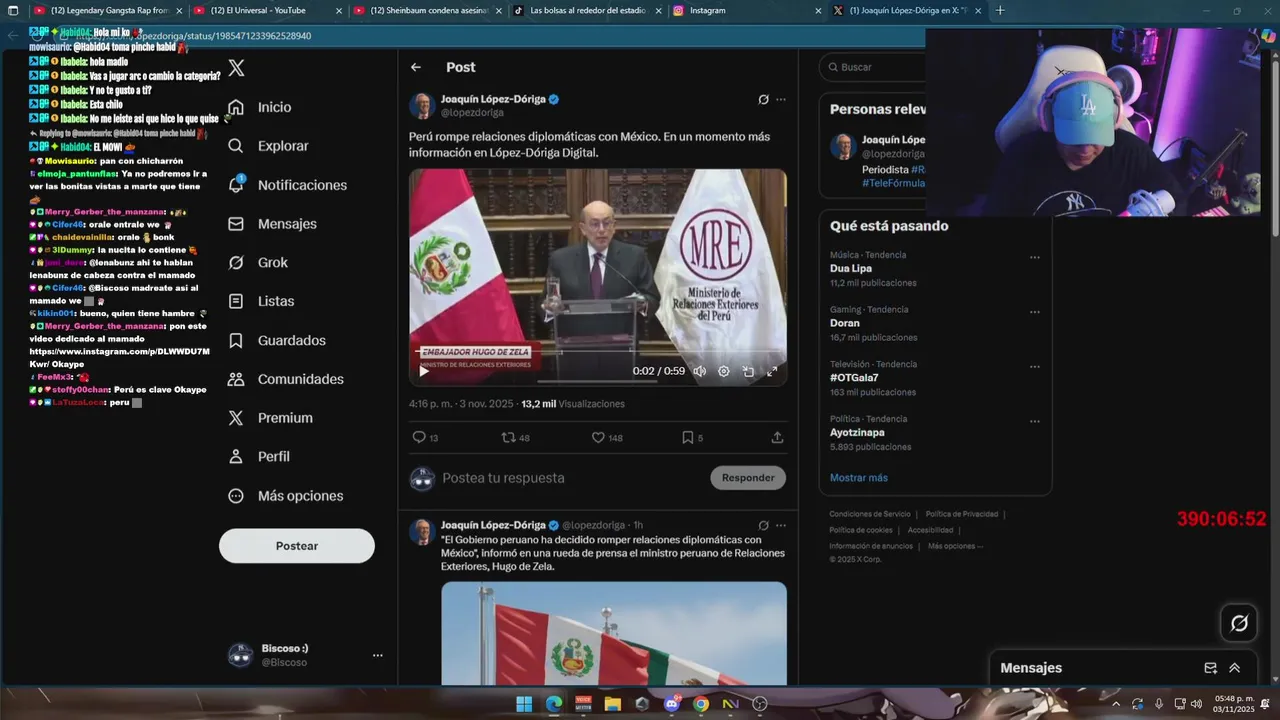Click the video progress bar
This screenshot has width=1280, height=720.
pyautogui.click(x=598, y=352)
